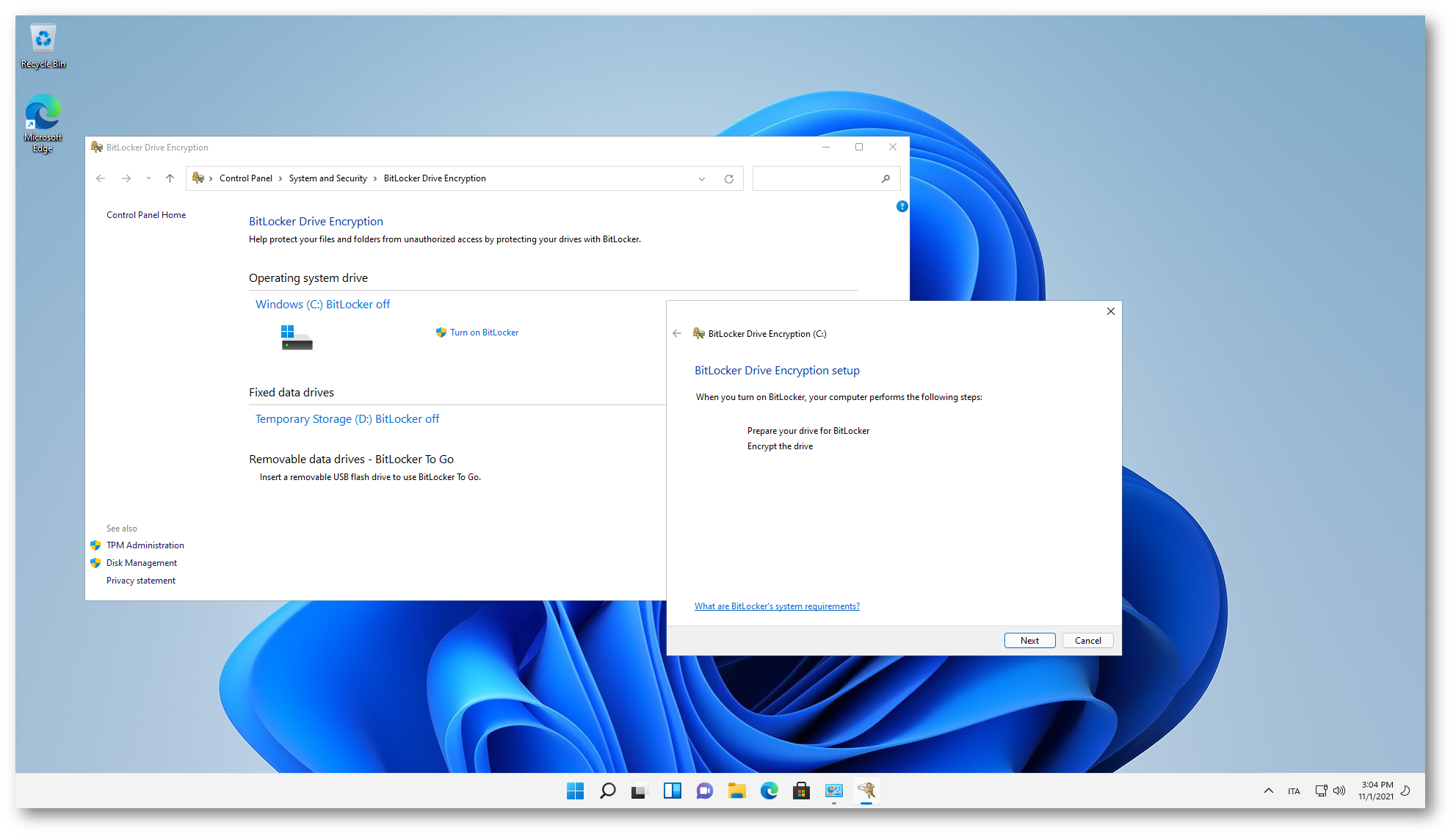Close the BitLocker setup wizard dialog
Image resolution: width=1456 pixels, height=839 pixels.
[1111, 311]
